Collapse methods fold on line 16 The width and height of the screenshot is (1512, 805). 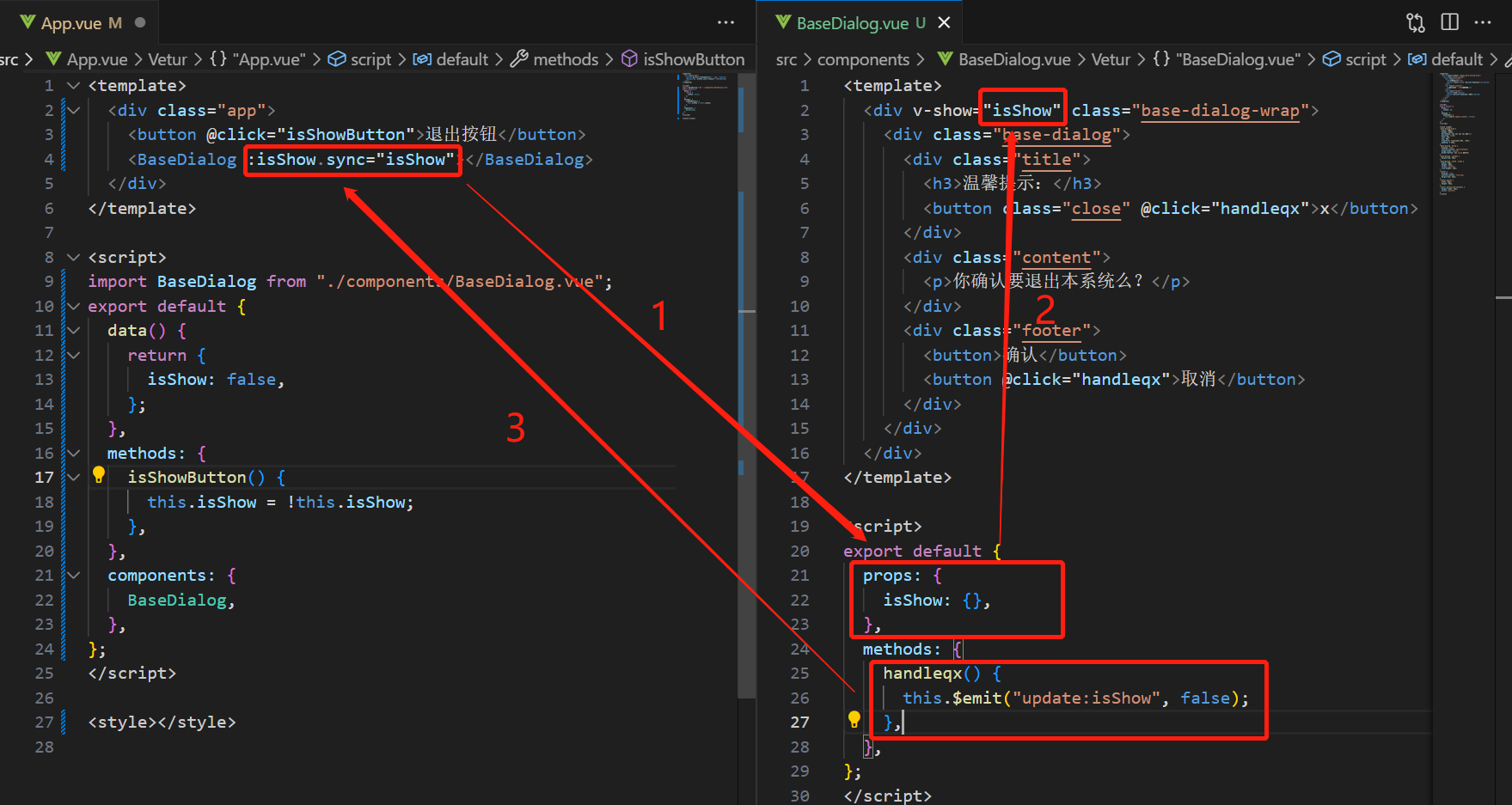[74, 453]
